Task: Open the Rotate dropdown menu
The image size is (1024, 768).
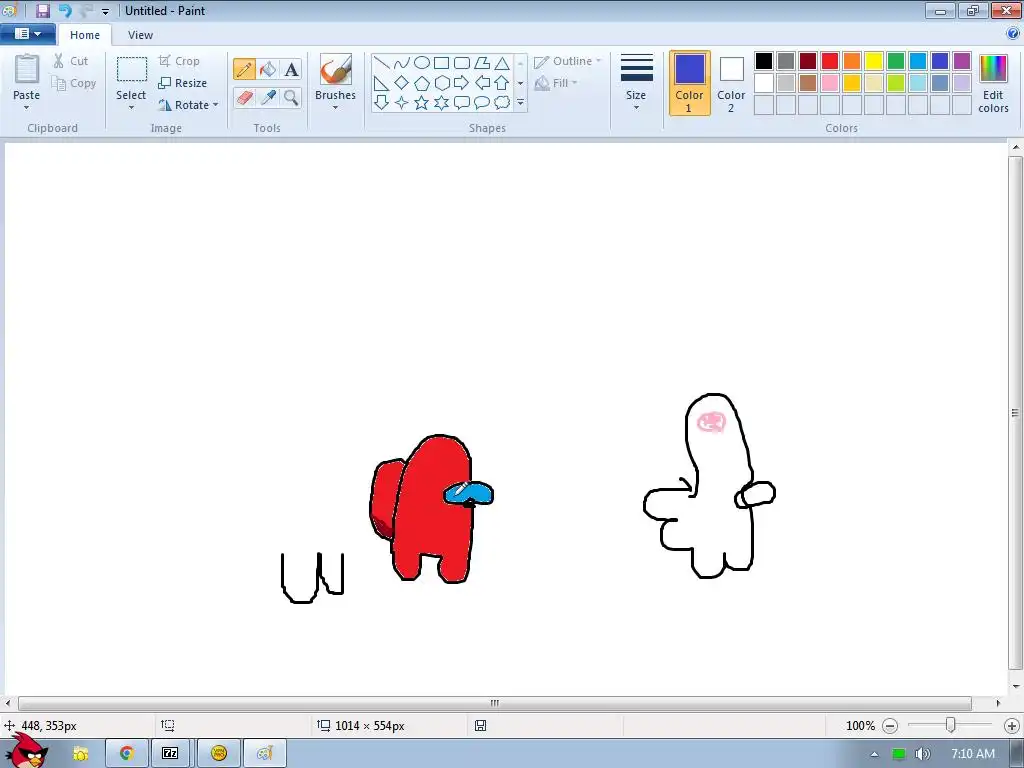Action: click(x=188, y=104)
